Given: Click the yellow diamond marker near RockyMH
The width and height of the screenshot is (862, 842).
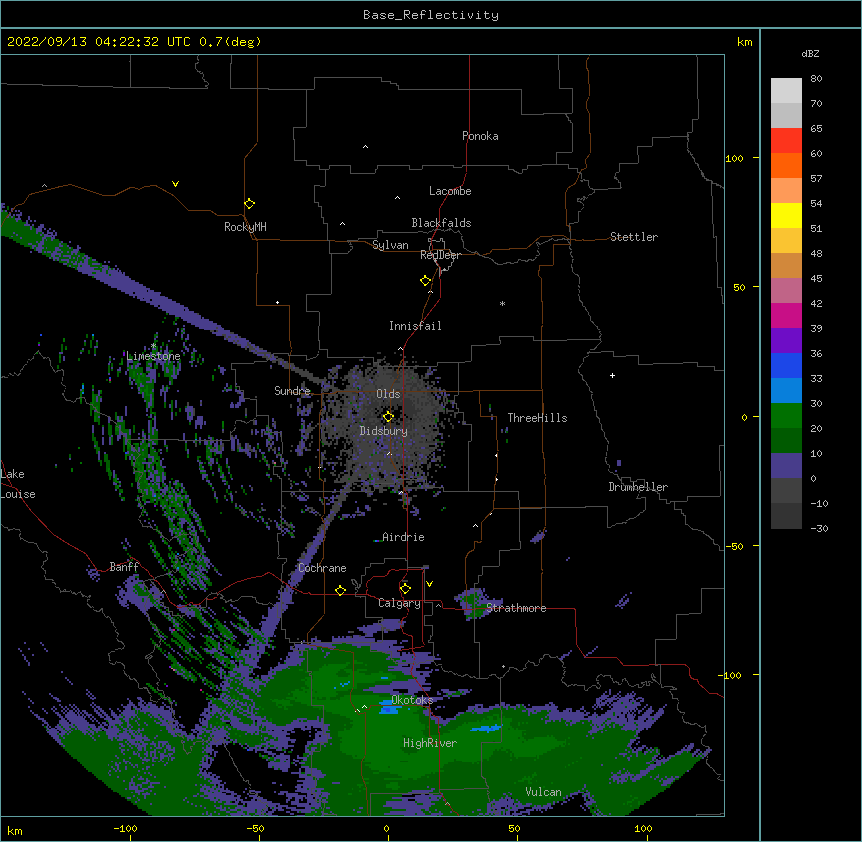Looking at the screenshot, I should 249,204.
